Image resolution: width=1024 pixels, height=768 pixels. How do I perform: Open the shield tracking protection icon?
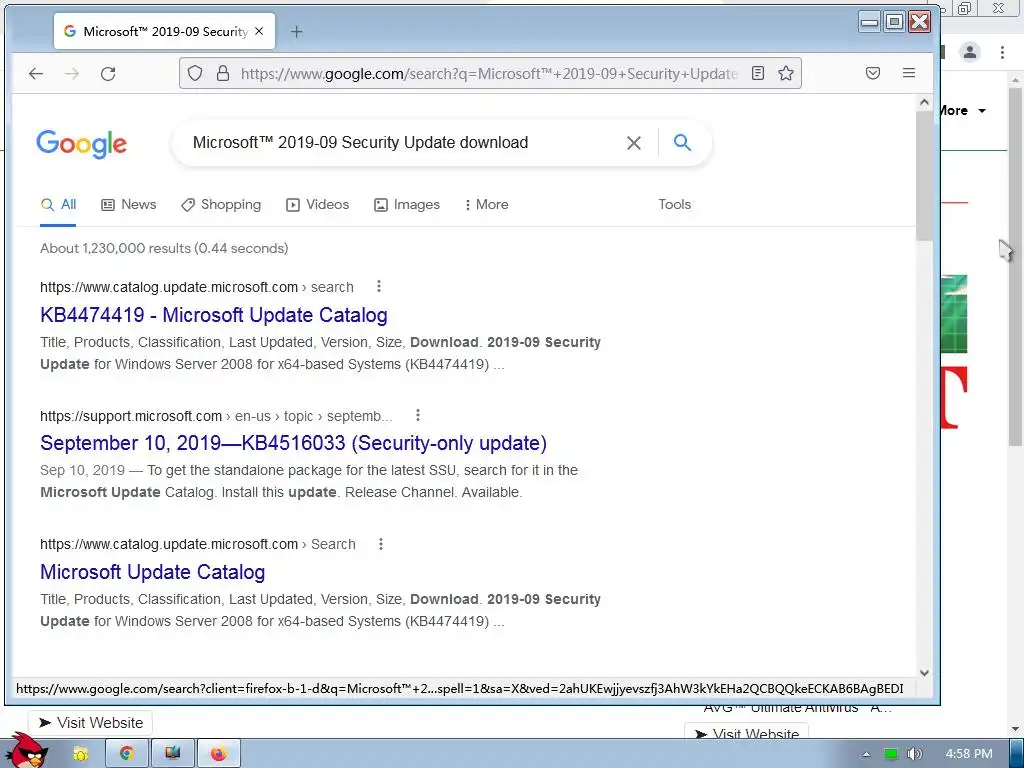195,73
